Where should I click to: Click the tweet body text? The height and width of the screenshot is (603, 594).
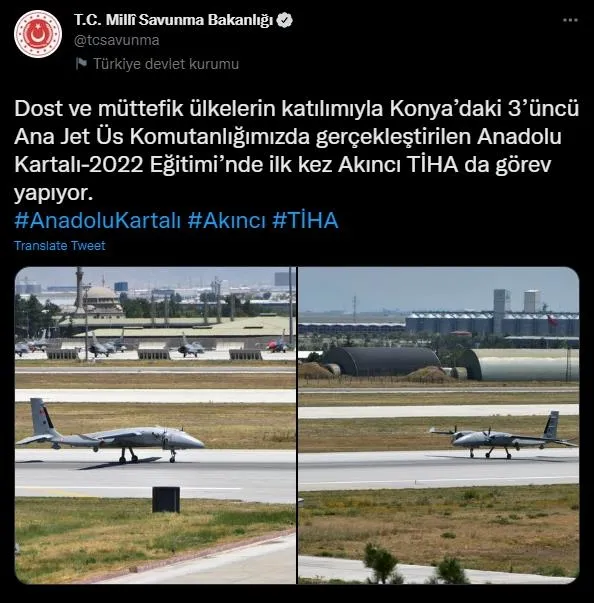296,150
